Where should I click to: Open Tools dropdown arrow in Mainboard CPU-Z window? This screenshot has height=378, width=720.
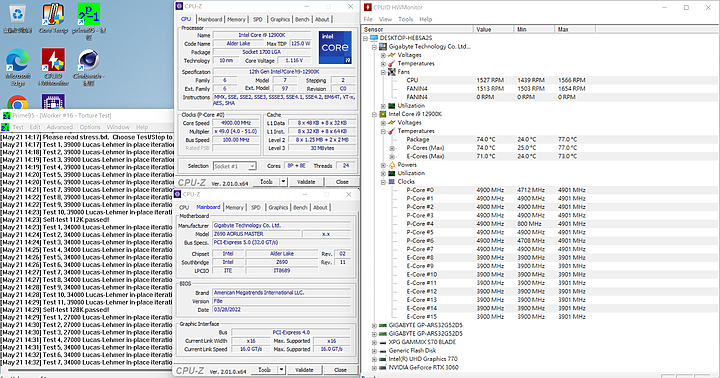281,370
